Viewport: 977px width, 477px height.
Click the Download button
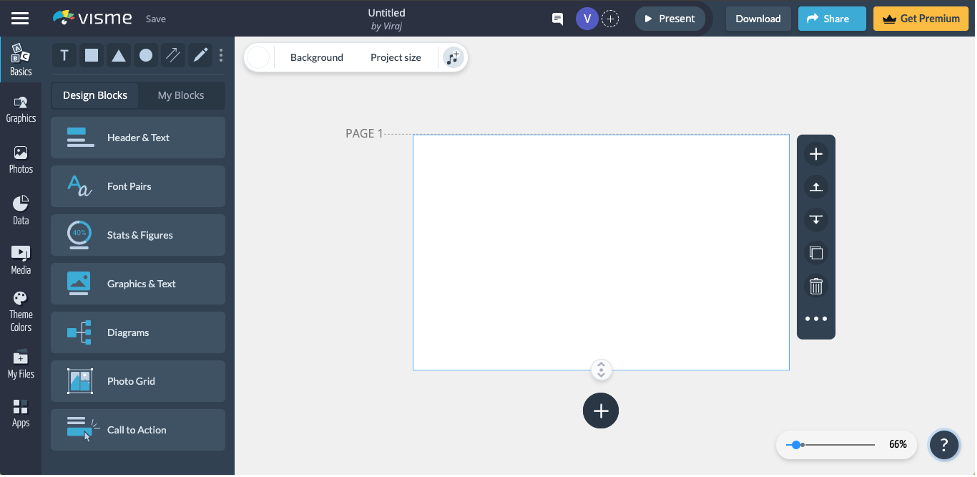tap(758, 19)
